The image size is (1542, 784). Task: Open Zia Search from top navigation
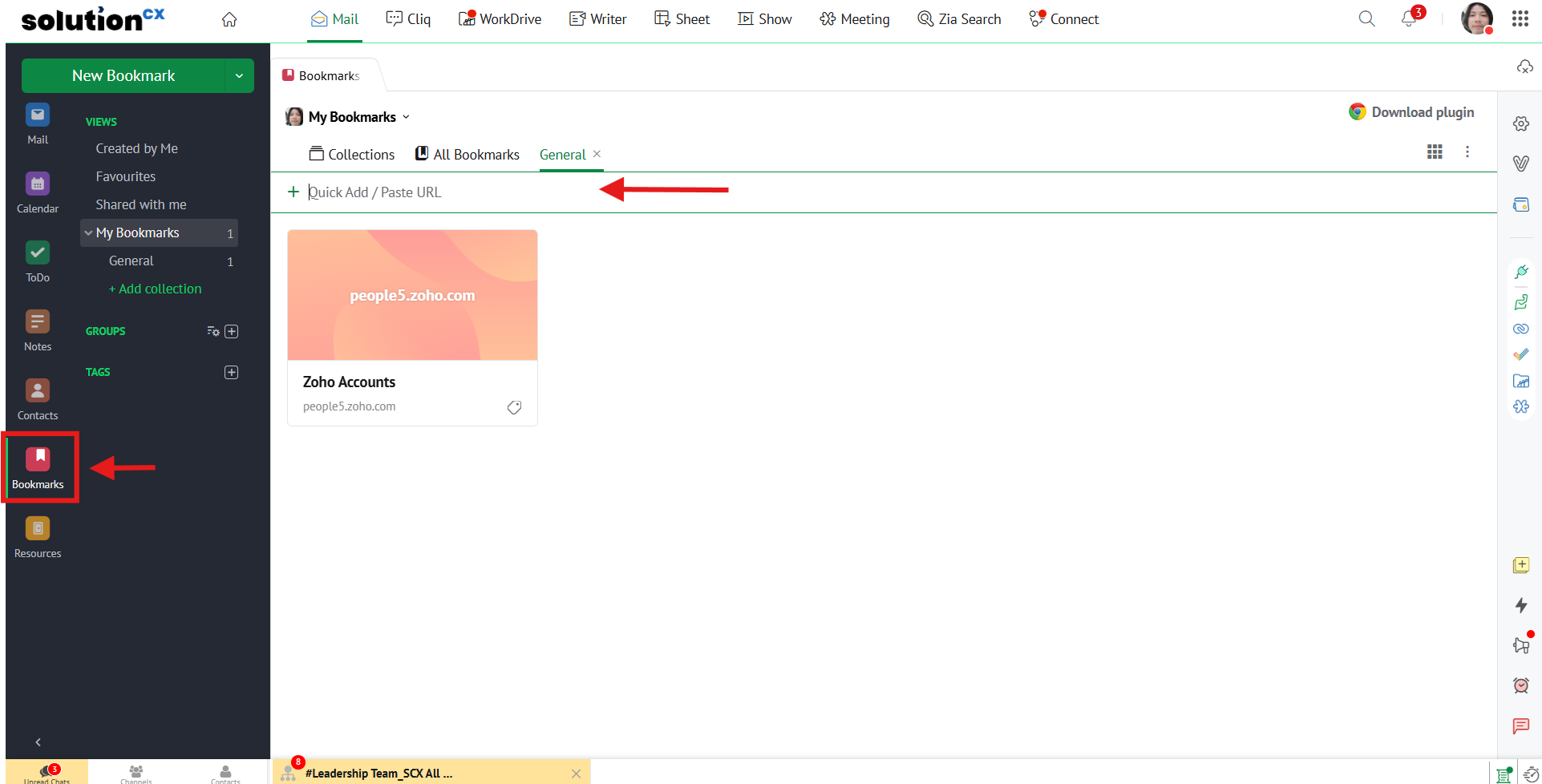pos(959,19)
